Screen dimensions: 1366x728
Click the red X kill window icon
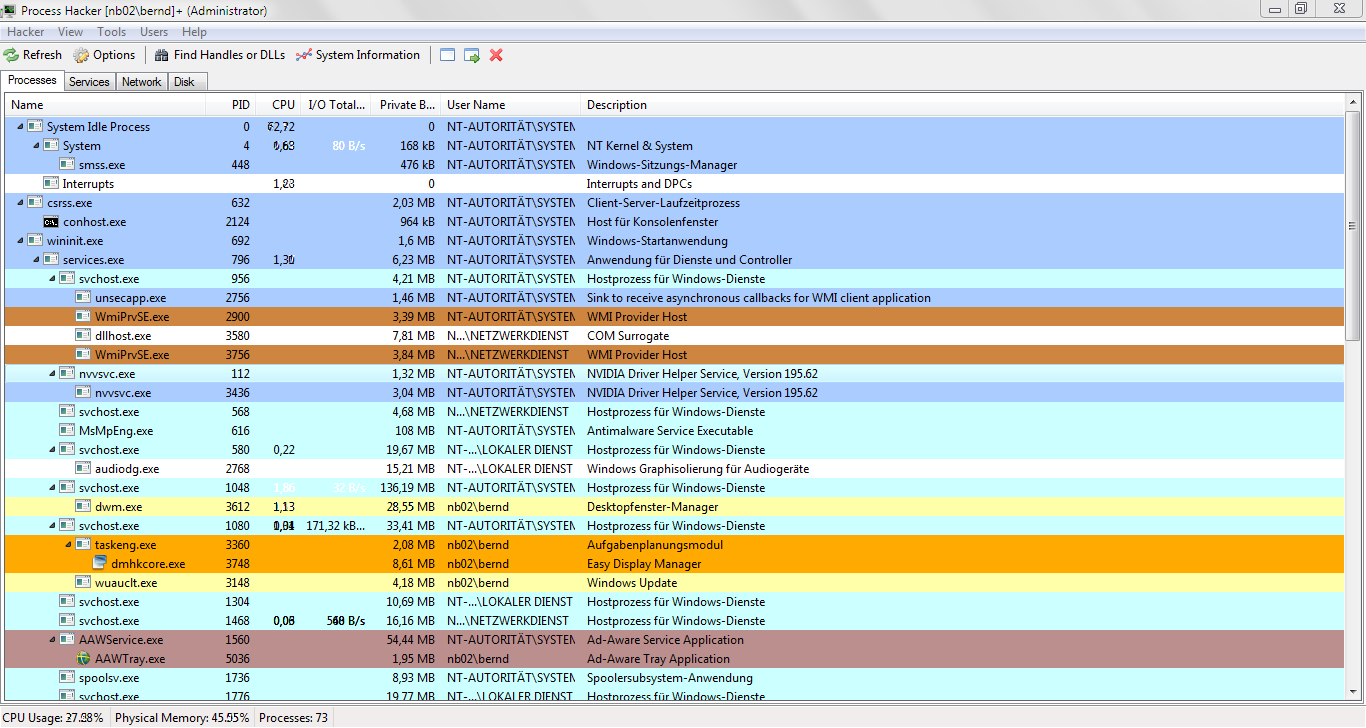(x=496, y=55)
